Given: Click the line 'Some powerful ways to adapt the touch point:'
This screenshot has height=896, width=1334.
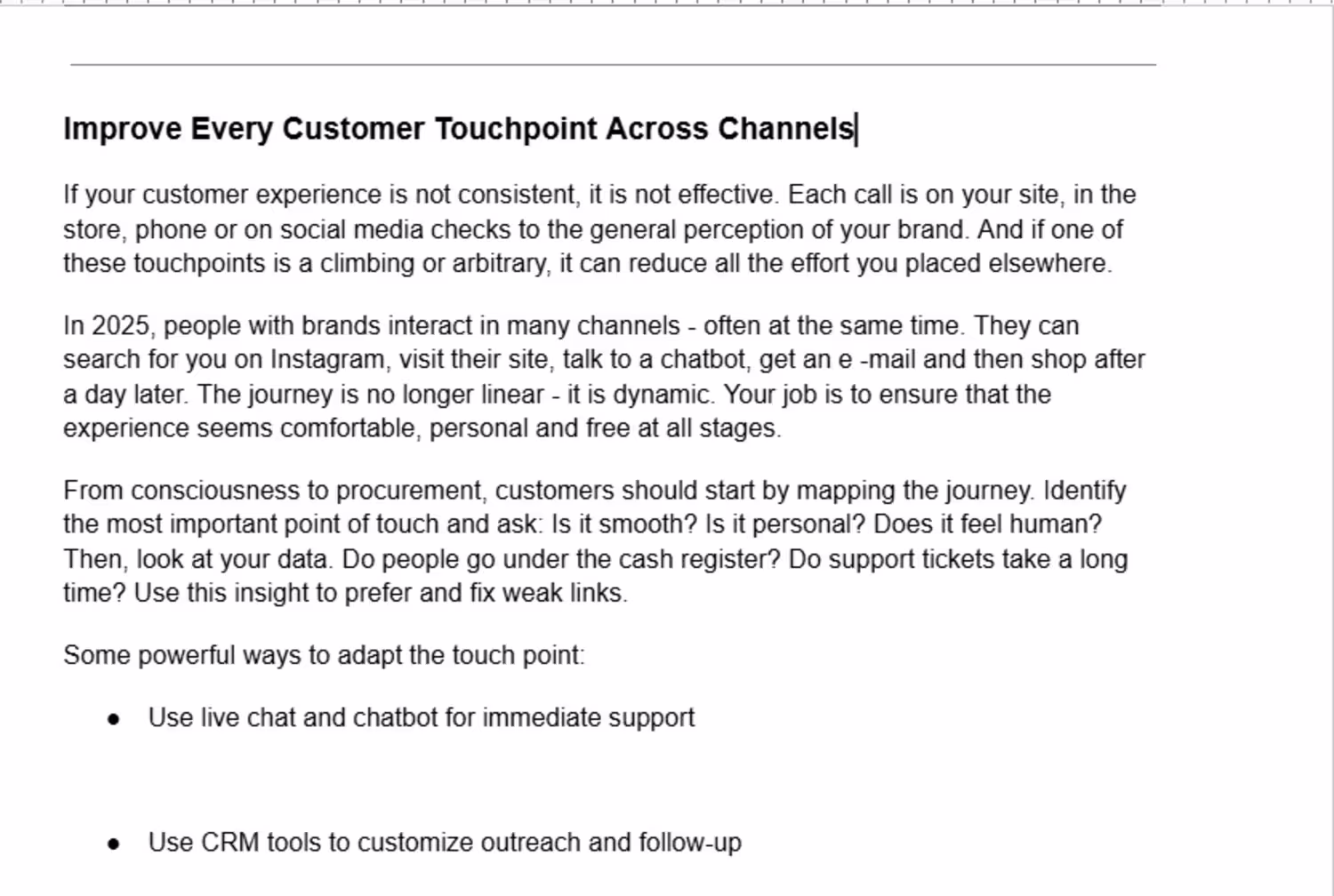Looking at the screenshot, I should click(x=324, y=656).
